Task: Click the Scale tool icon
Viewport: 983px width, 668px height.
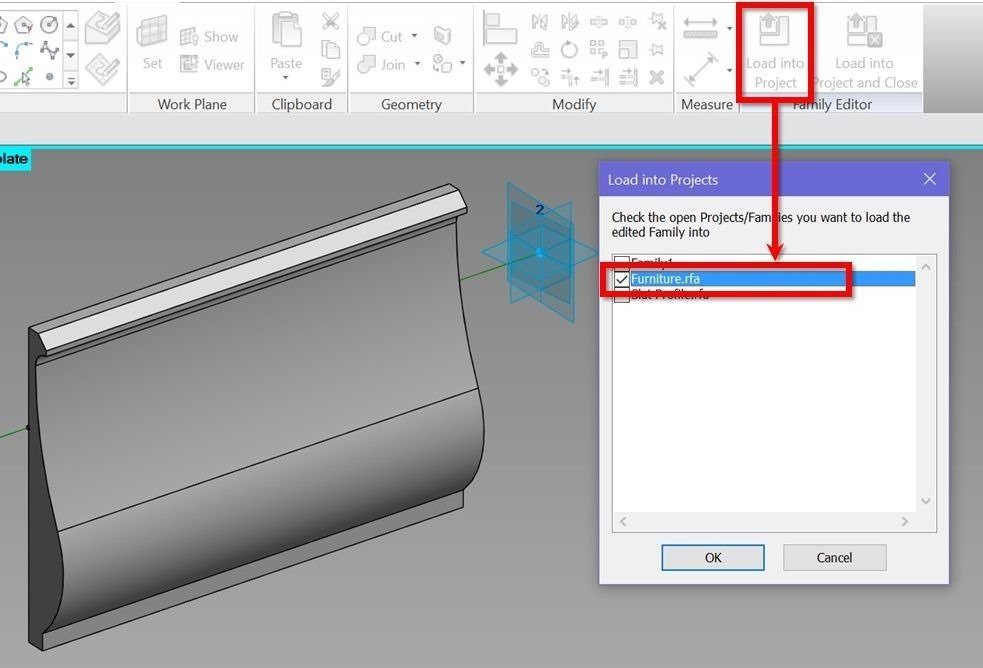Action: [x=628, y=49]
